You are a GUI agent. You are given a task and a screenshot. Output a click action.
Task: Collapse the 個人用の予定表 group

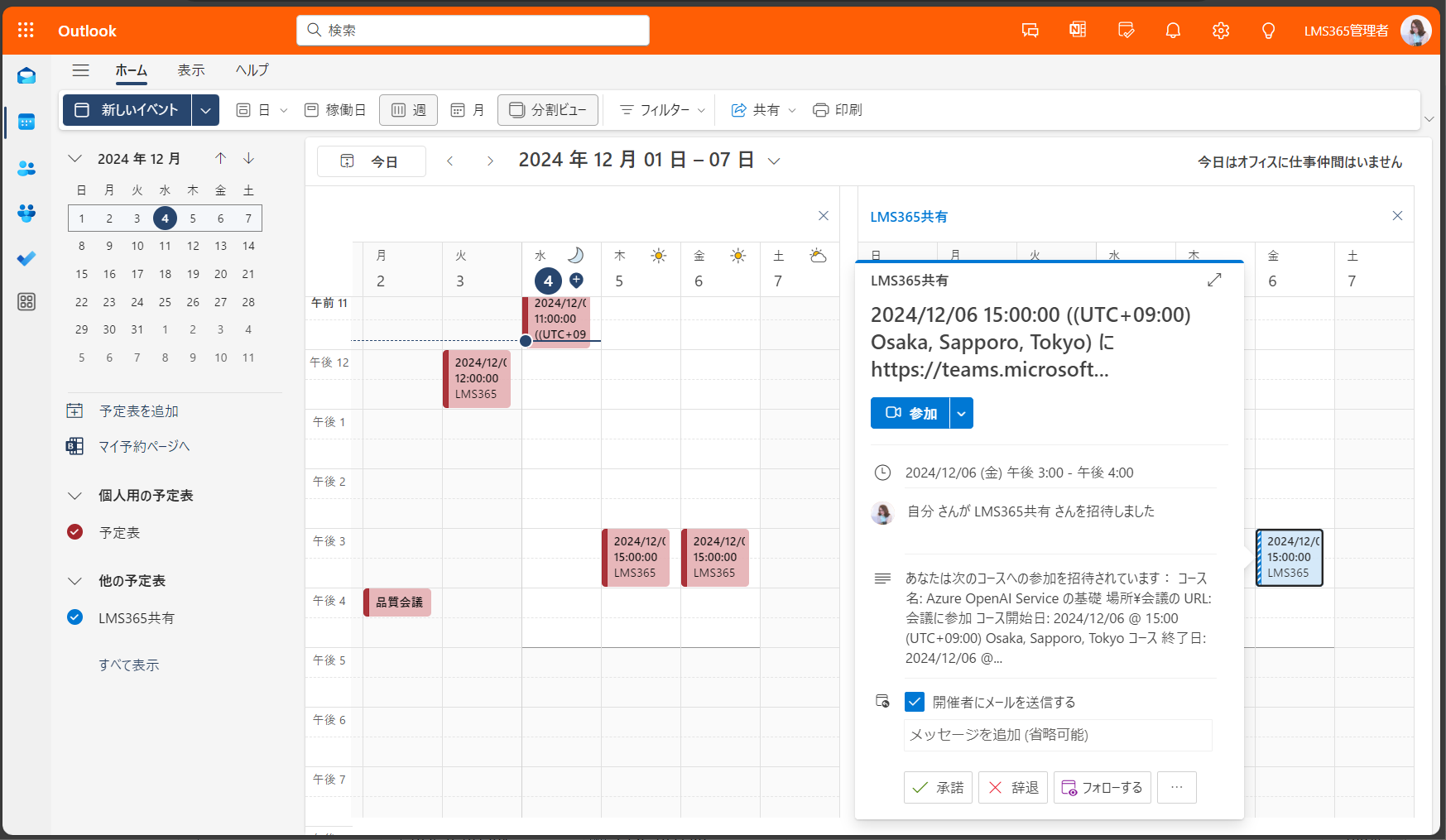tap(75, 496)
